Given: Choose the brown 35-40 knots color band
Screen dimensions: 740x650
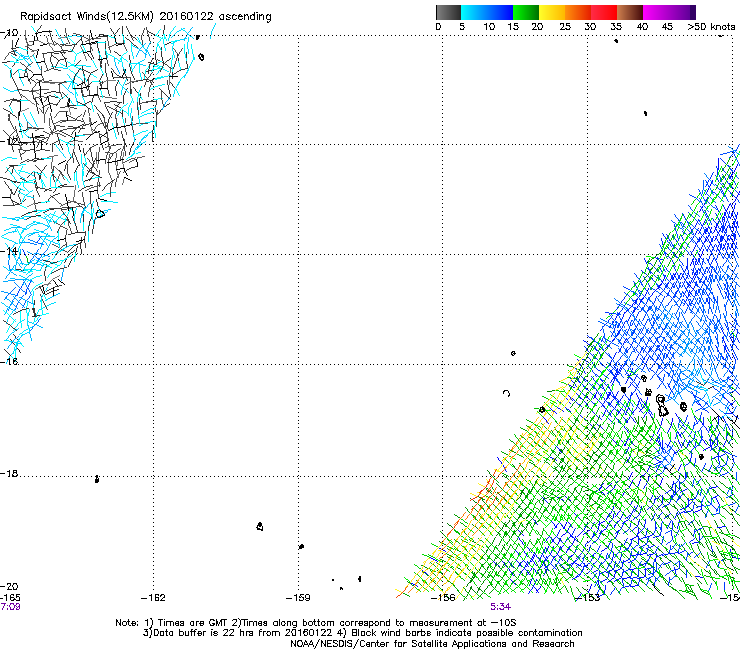Looking at the screenshot, I should click(x=630, y=12).
